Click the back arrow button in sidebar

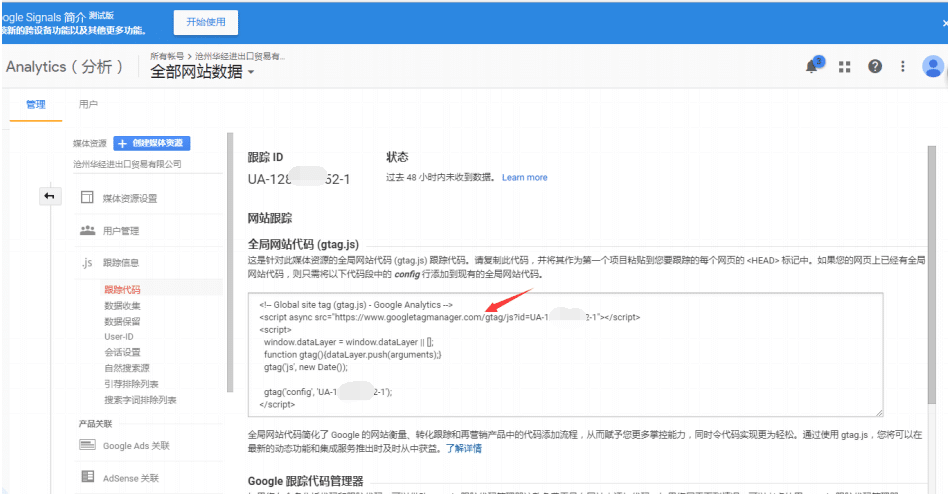50,196
